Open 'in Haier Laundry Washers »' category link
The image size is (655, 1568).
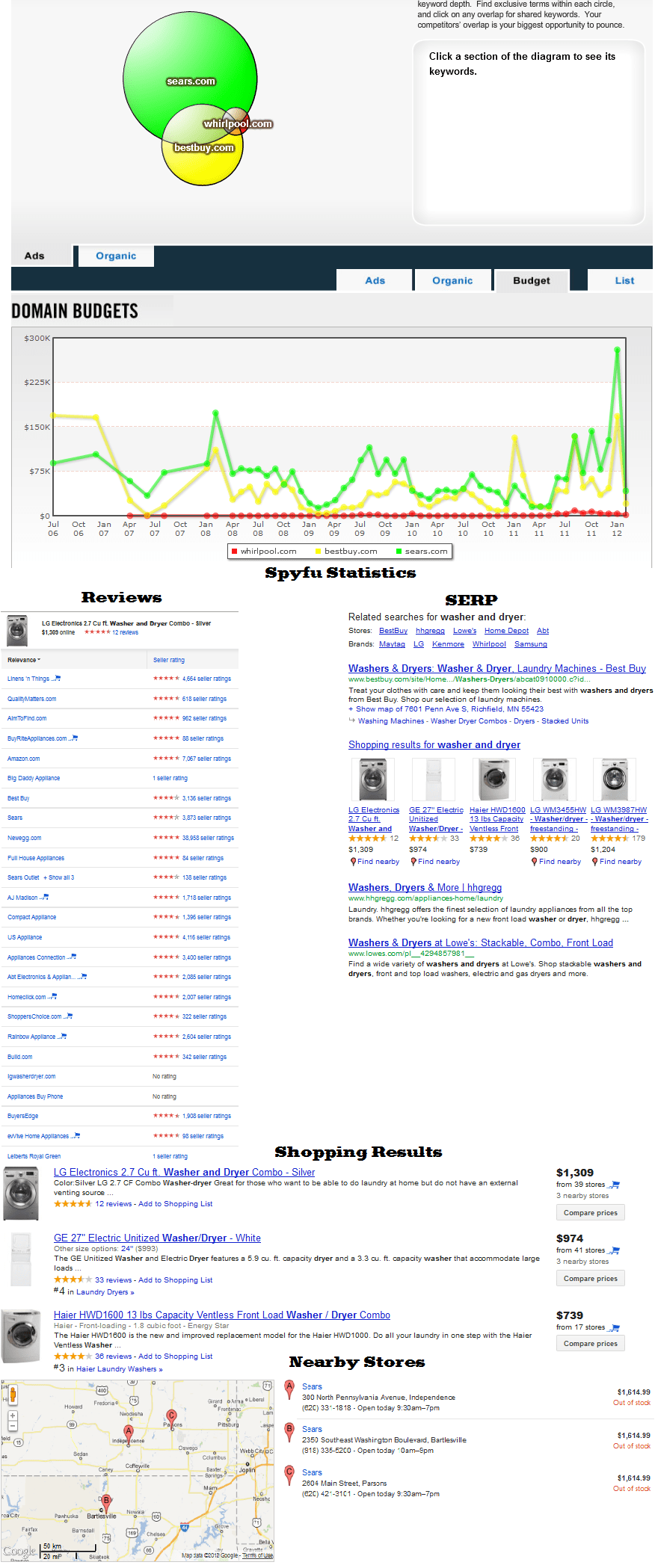point(115,1369)
